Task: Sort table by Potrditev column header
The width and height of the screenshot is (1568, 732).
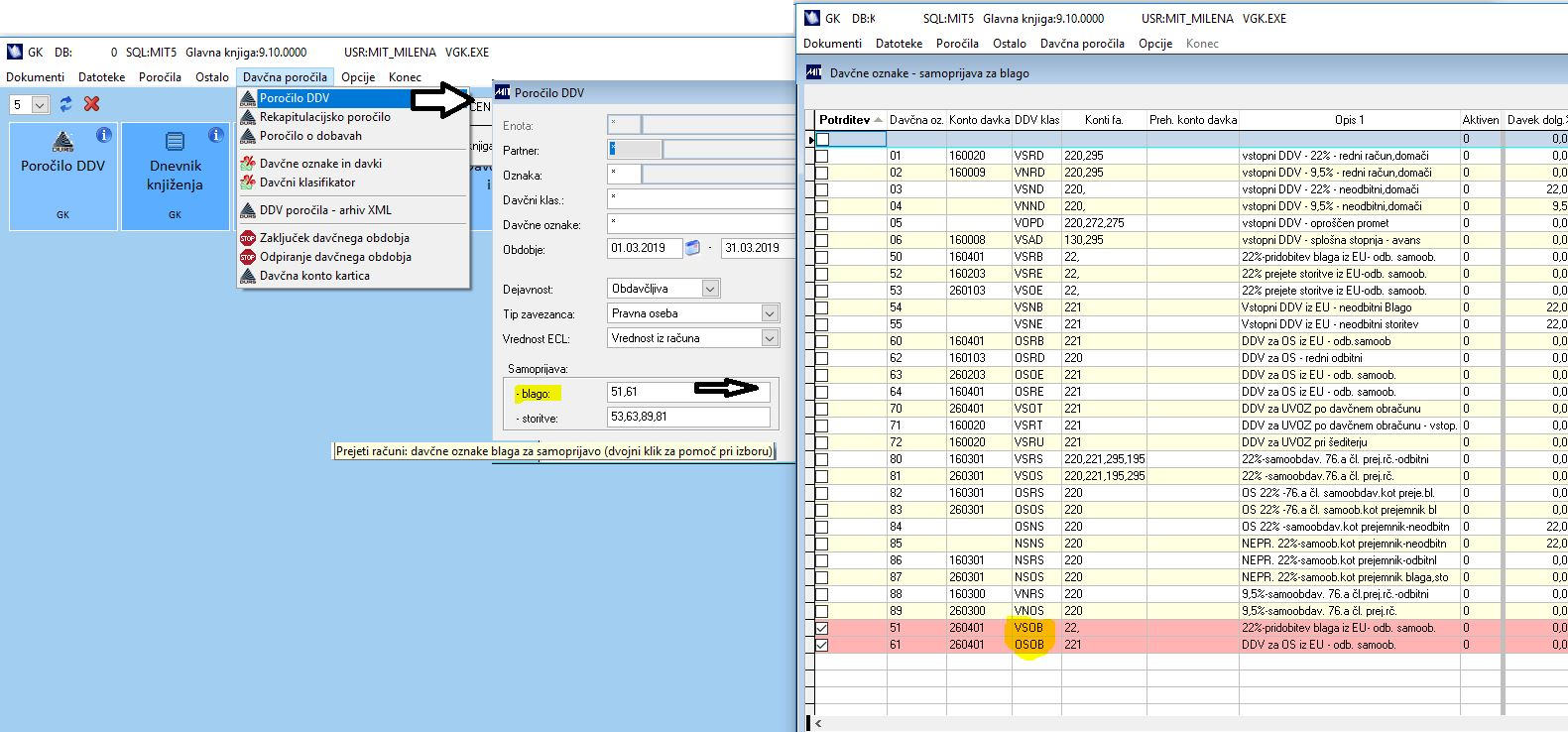Action: point(844,120)
